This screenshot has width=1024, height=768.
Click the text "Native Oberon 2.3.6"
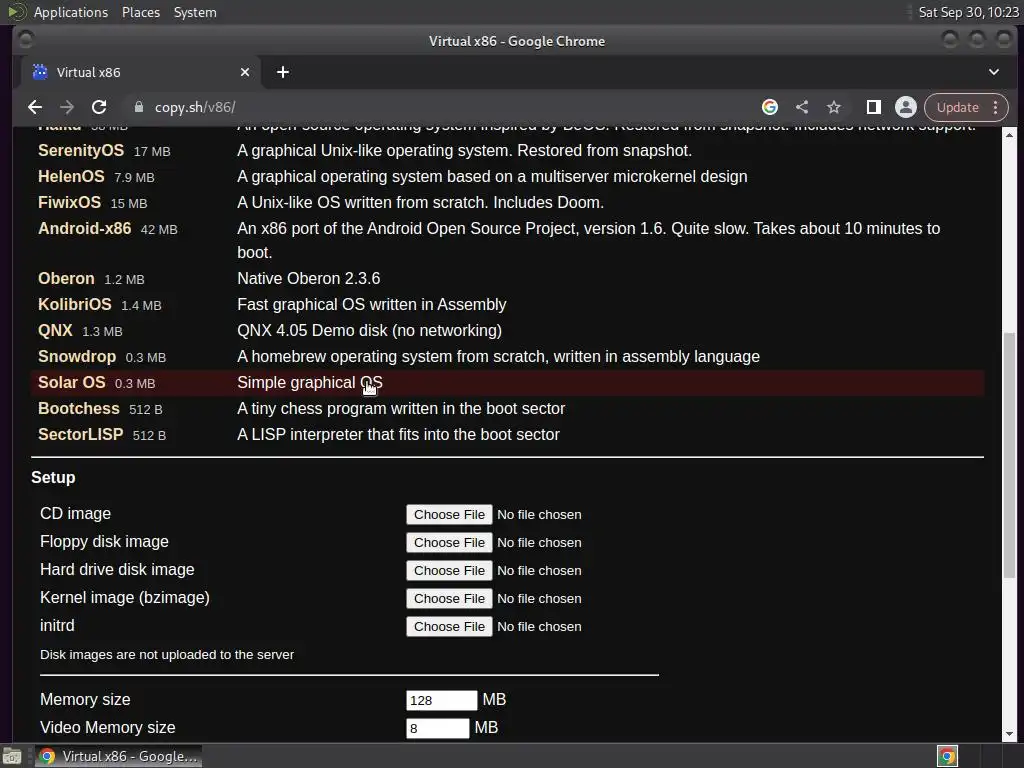tap(308, 279)
